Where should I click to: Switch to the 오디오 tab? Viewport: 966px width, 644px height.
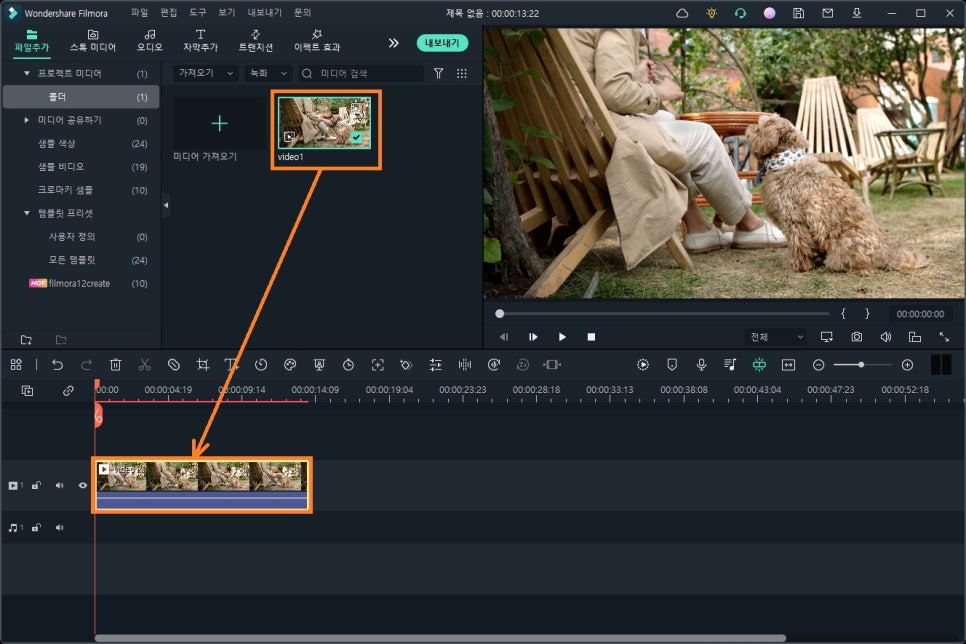pyautogui.click(x=150, y=41)
